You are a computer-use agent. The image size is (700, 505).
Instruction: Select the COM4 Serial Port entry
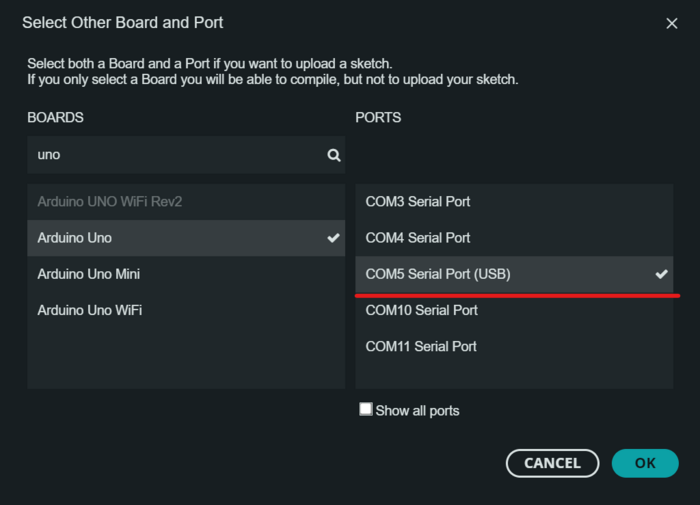(418, 238)
